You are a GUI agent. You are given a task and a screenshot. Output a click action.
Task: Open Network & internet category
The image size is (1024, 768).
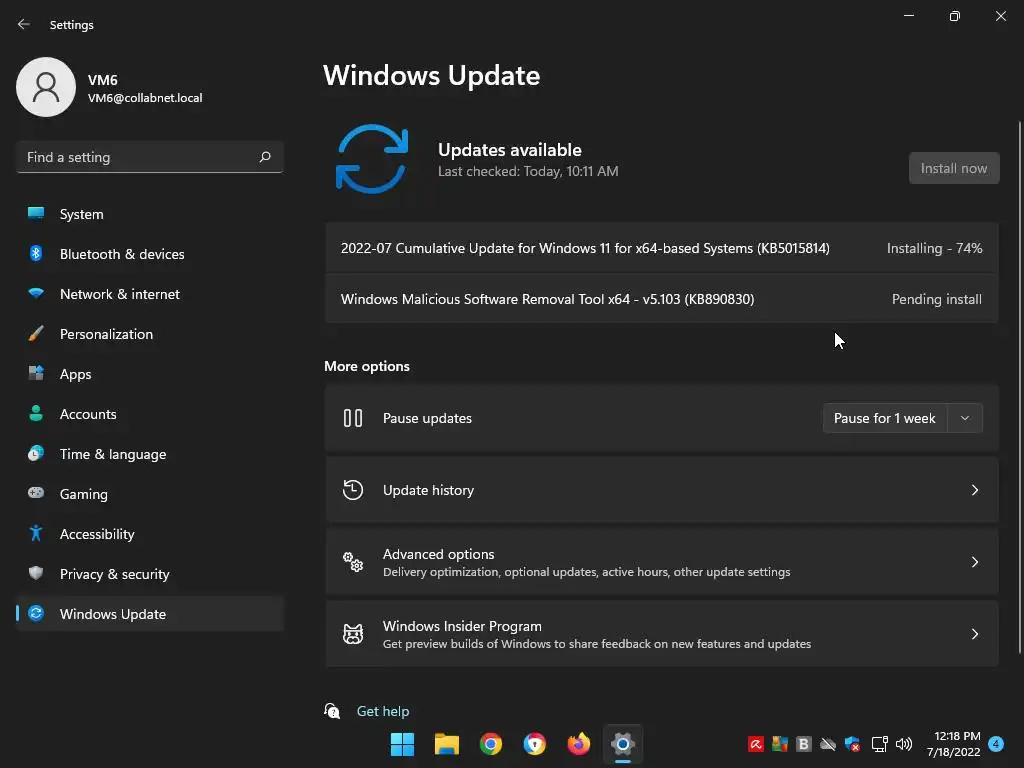[x=150, y=294]
